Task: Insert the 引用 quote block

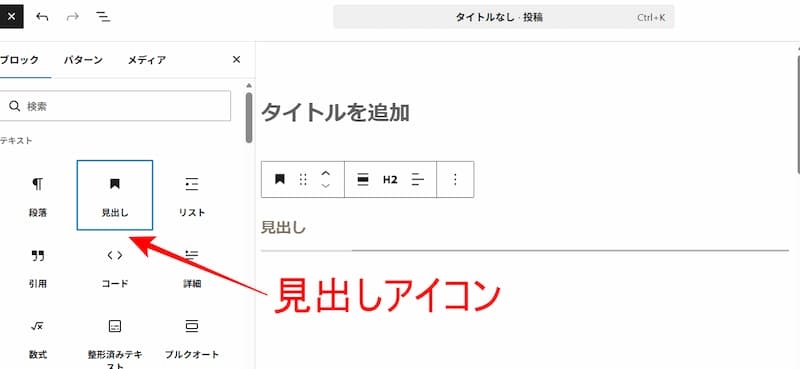Action: [x=38, y=268]
